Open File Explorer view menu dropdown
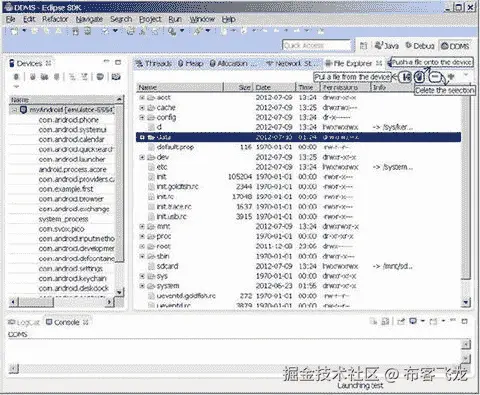 click(x=466, y=75)
